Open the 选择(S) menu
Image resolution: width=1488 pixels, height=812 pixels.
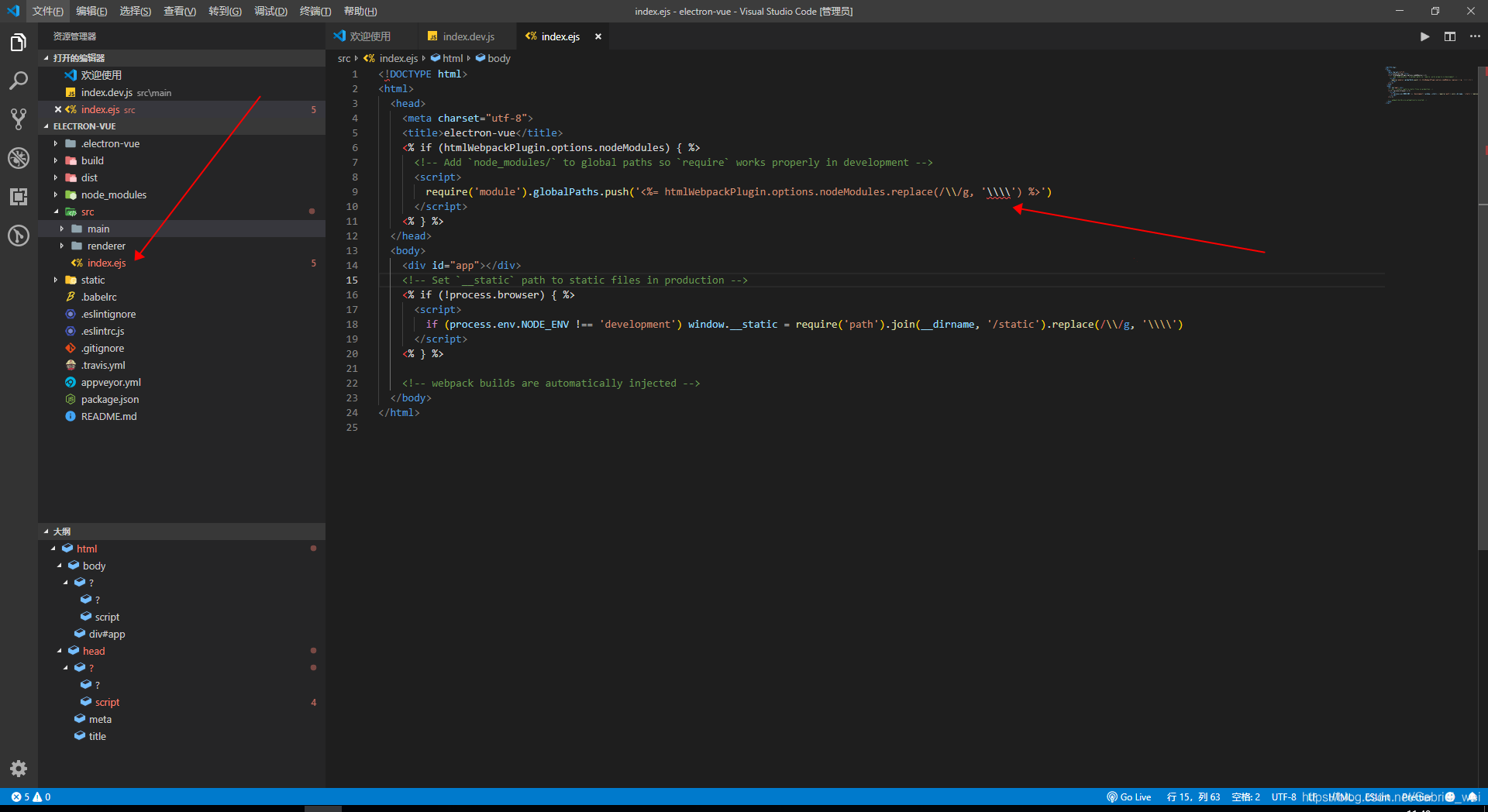(136, 11)
